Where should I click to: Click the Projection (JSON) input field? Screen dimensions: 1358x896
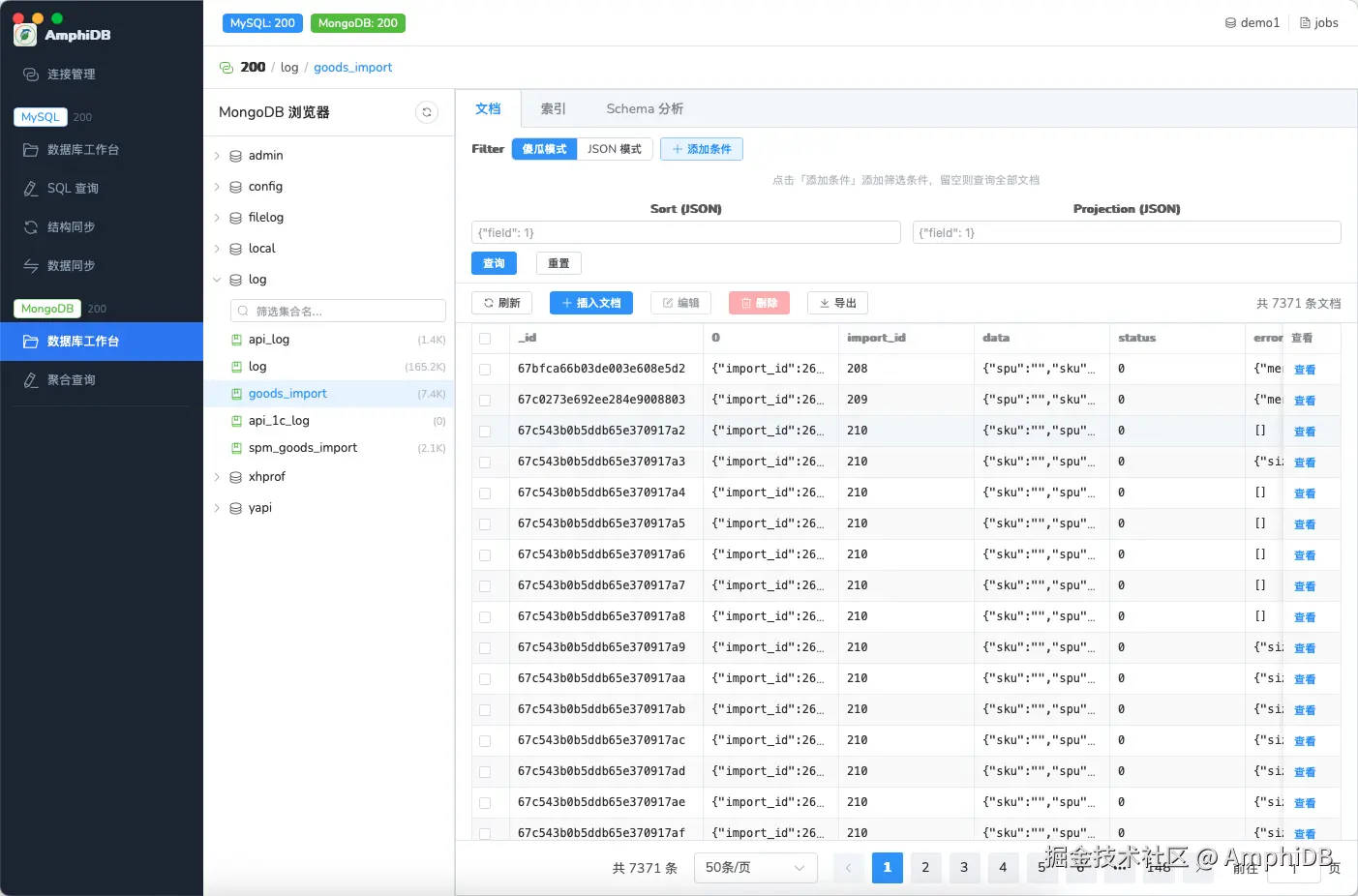[1127, 232]
